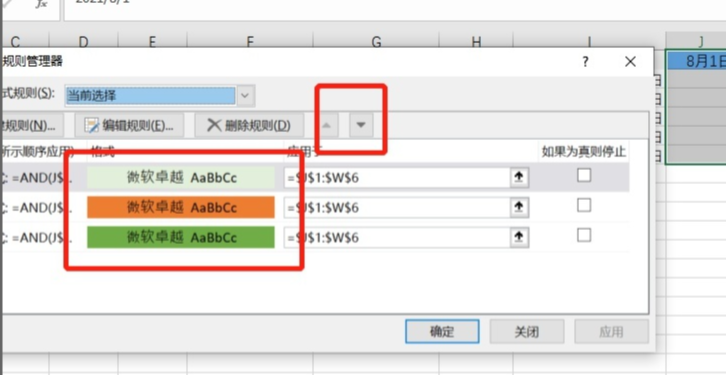Click the 如果为真则停止 column header
The width and height of the screenshot is (726, 375).
(x=584, y=151)
